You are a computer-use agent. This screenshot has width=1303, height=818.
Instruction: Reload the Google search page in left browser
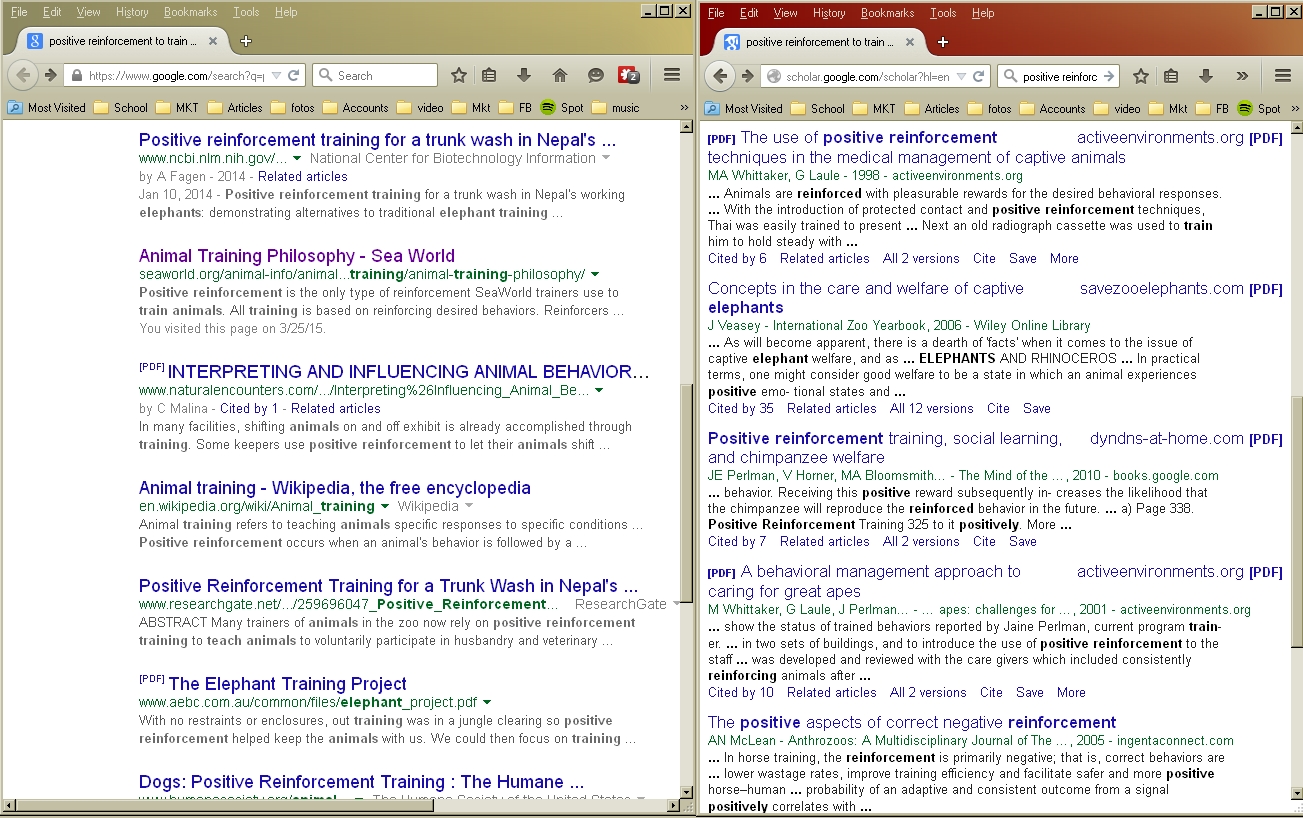click(x=294, y=76)
